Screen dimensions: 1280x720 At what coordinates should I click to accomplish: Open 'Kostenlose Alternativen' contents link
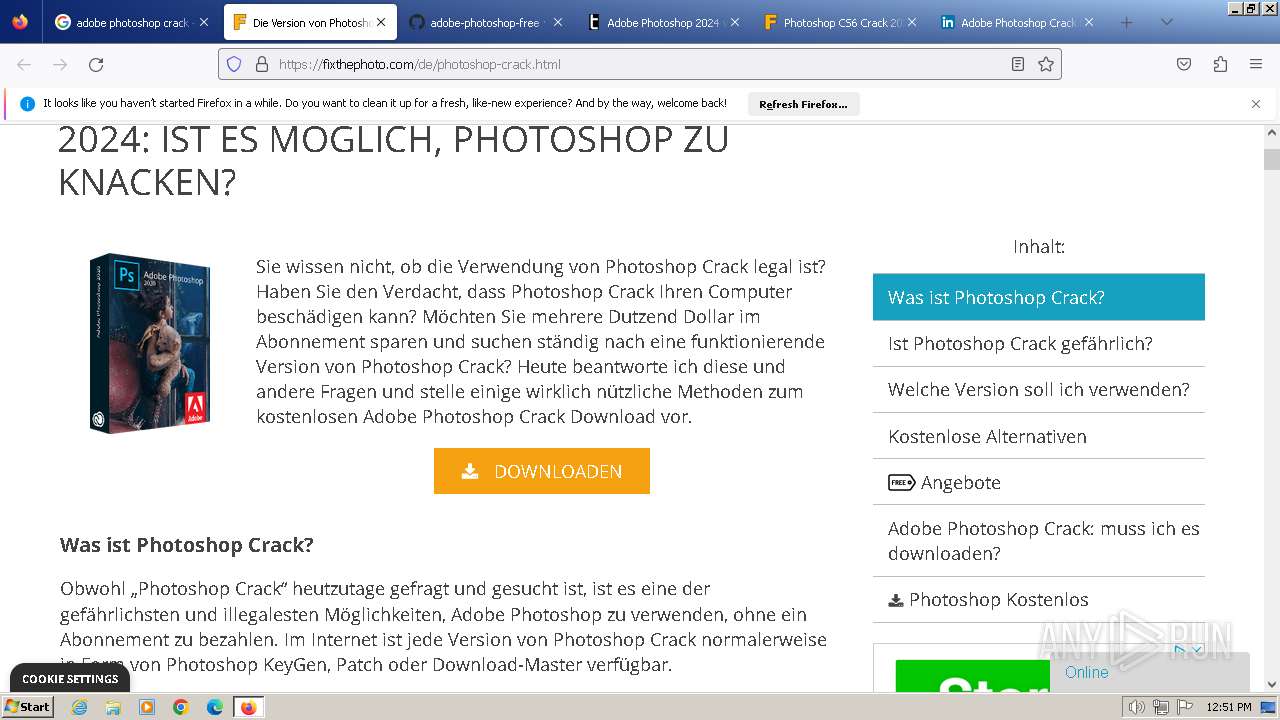tap(1038, 436)
